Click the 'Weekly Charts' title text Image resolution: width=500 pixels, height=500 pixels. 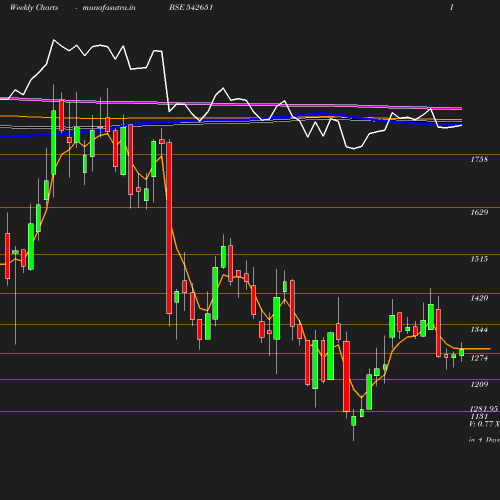(x=34, y=8)
